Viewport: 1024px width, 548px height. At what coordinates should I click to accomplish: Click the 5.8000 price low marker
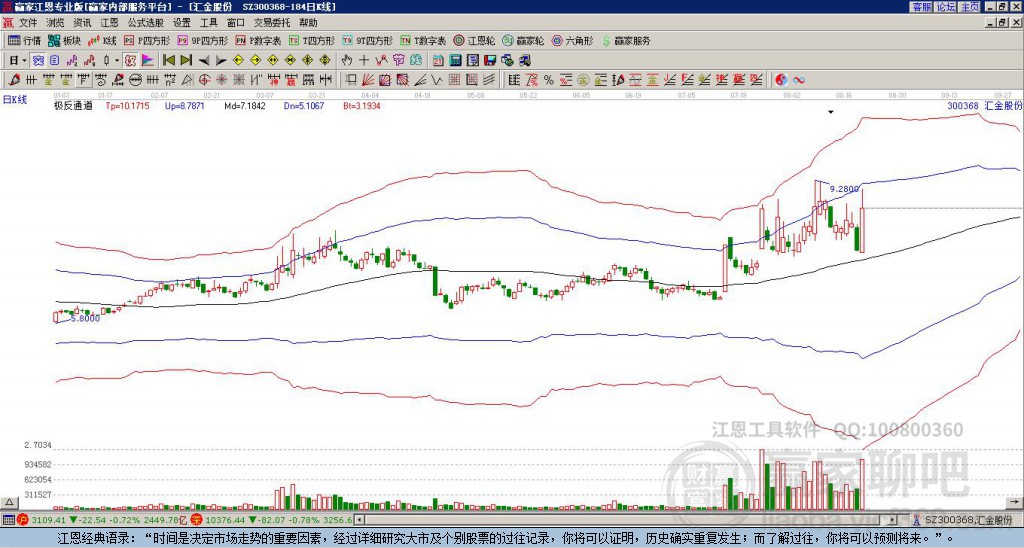[85, 318]
